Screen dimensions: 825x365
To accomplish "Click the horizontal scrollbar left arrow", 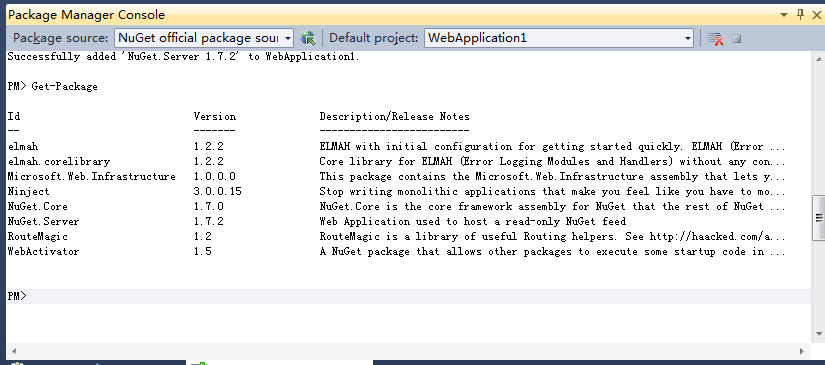I will (x=13, y=350).
